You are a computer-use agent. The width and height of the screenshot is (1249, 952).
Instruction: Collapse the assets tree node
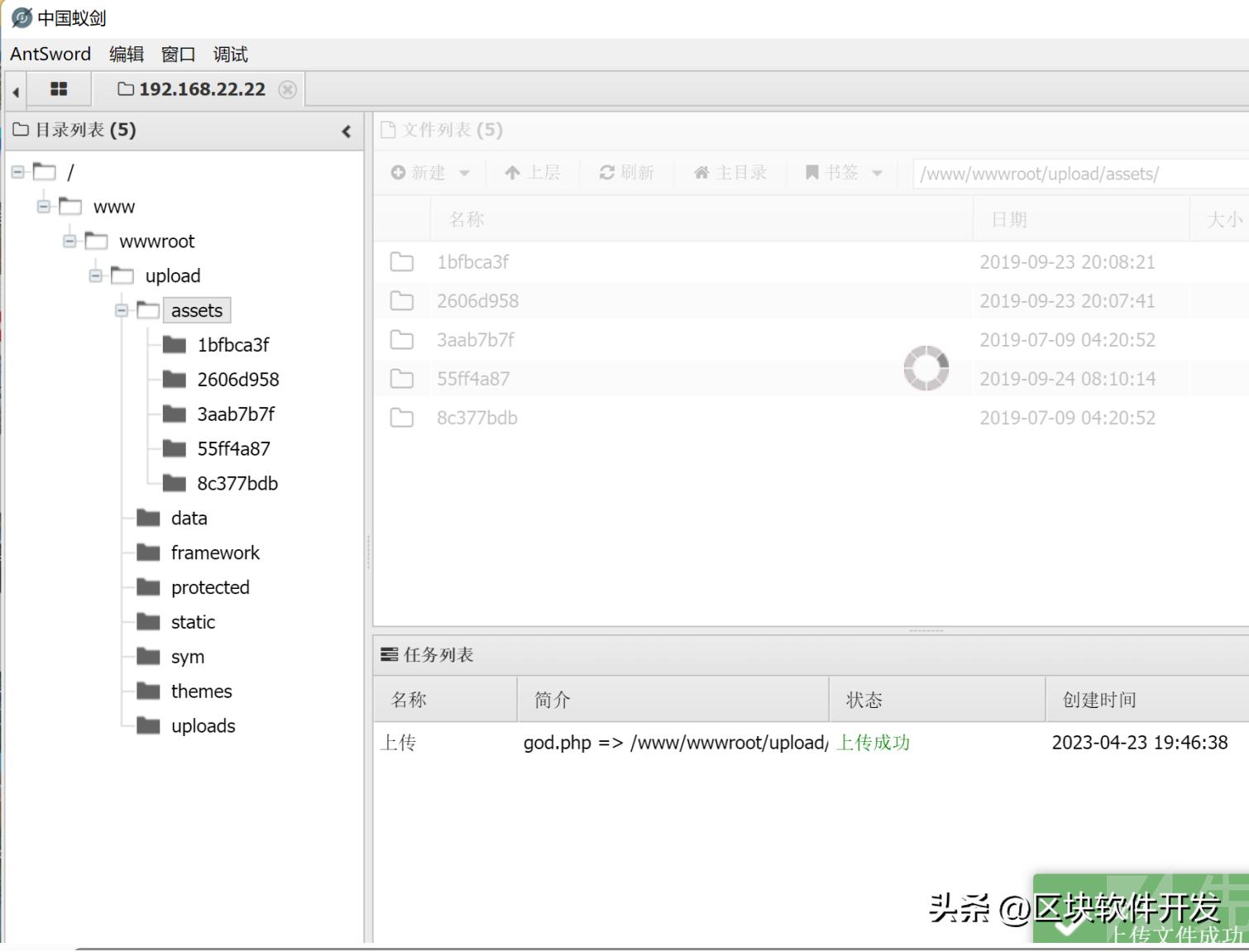coord(122,310)
